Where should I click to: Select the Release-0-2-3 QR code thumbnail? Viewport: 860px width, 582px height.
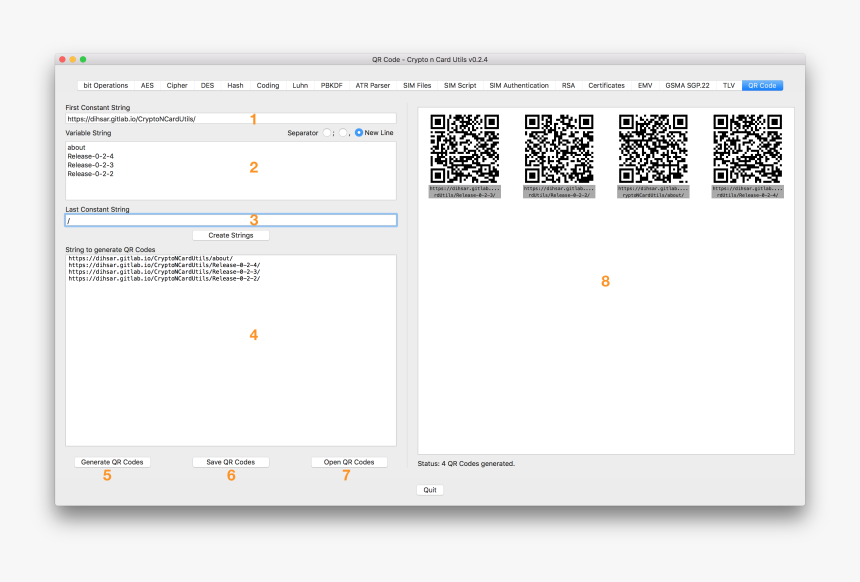pos(465,156)
